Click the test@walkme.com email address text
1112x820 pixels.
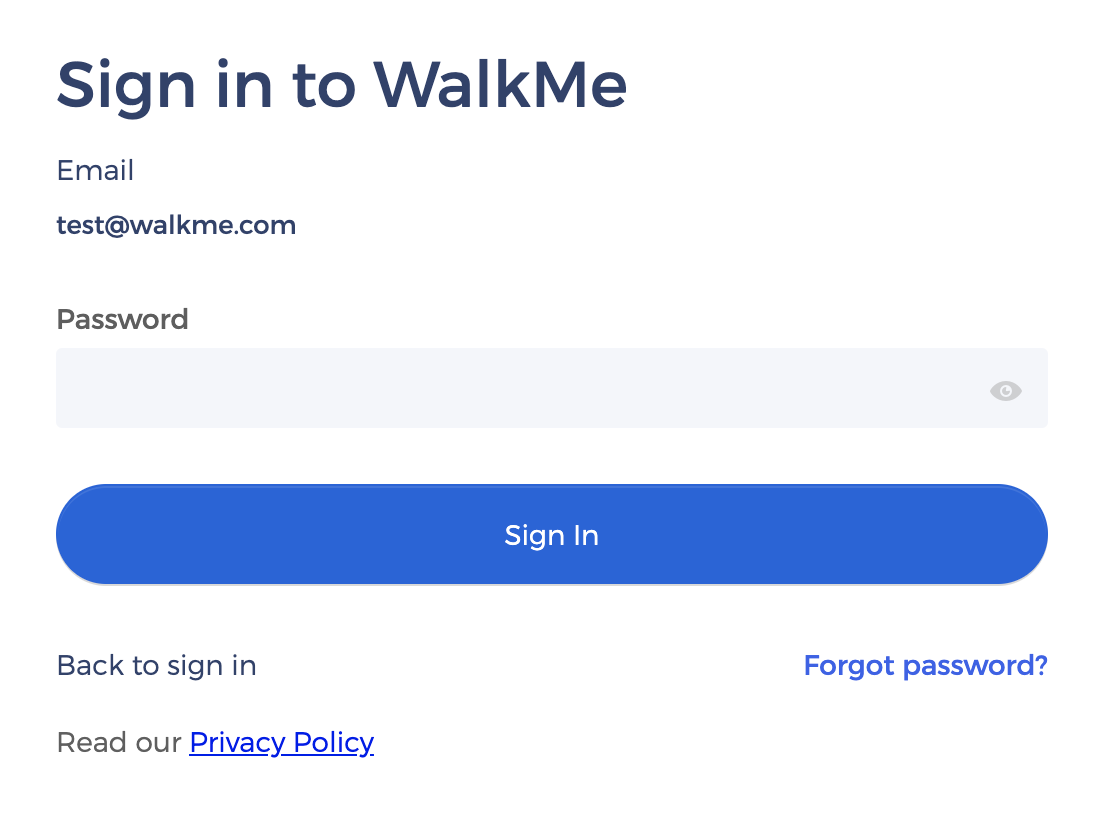pyautogui.click(x=176, y=225)
